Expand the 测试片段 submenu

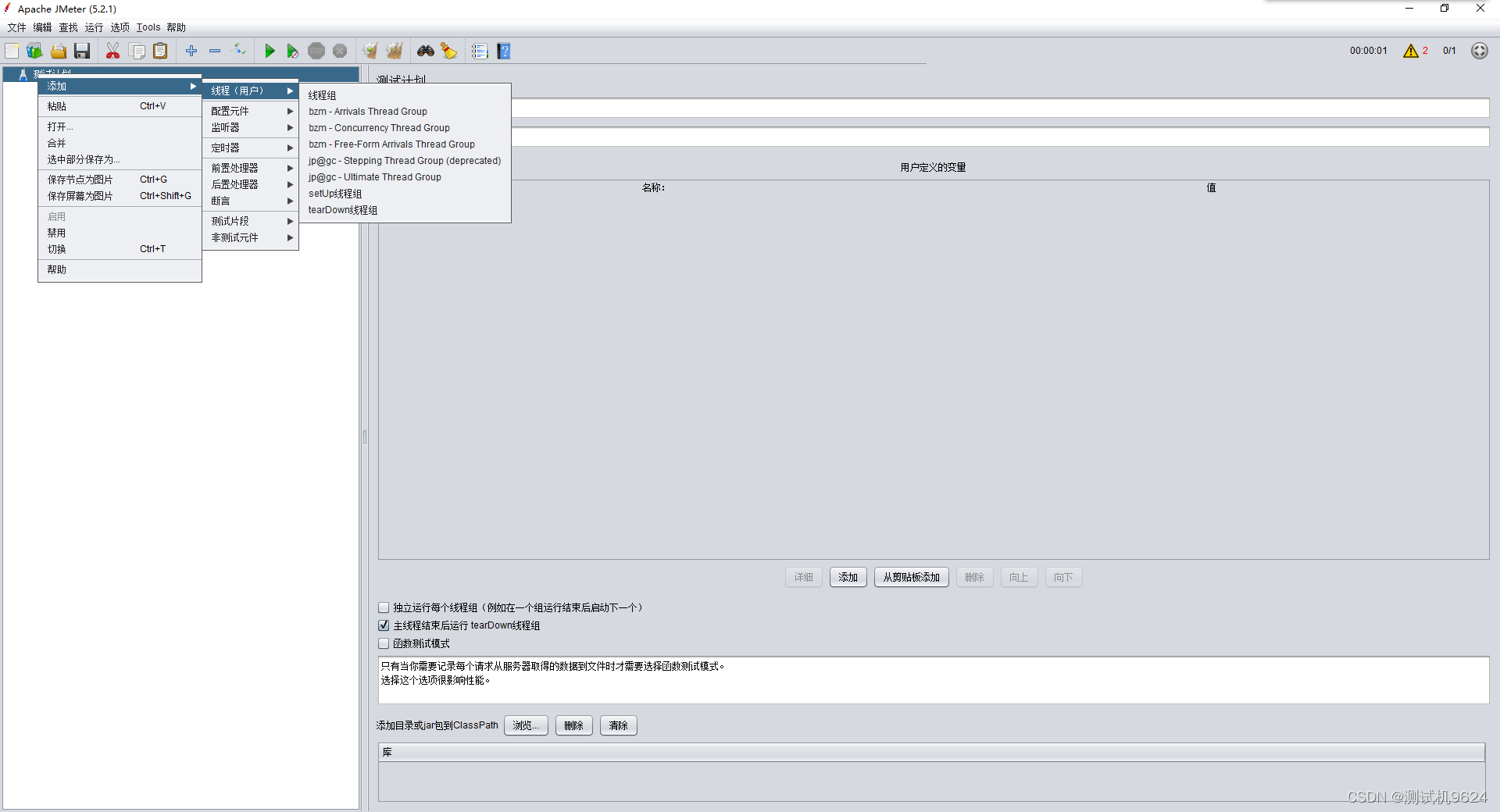point(251,221)
